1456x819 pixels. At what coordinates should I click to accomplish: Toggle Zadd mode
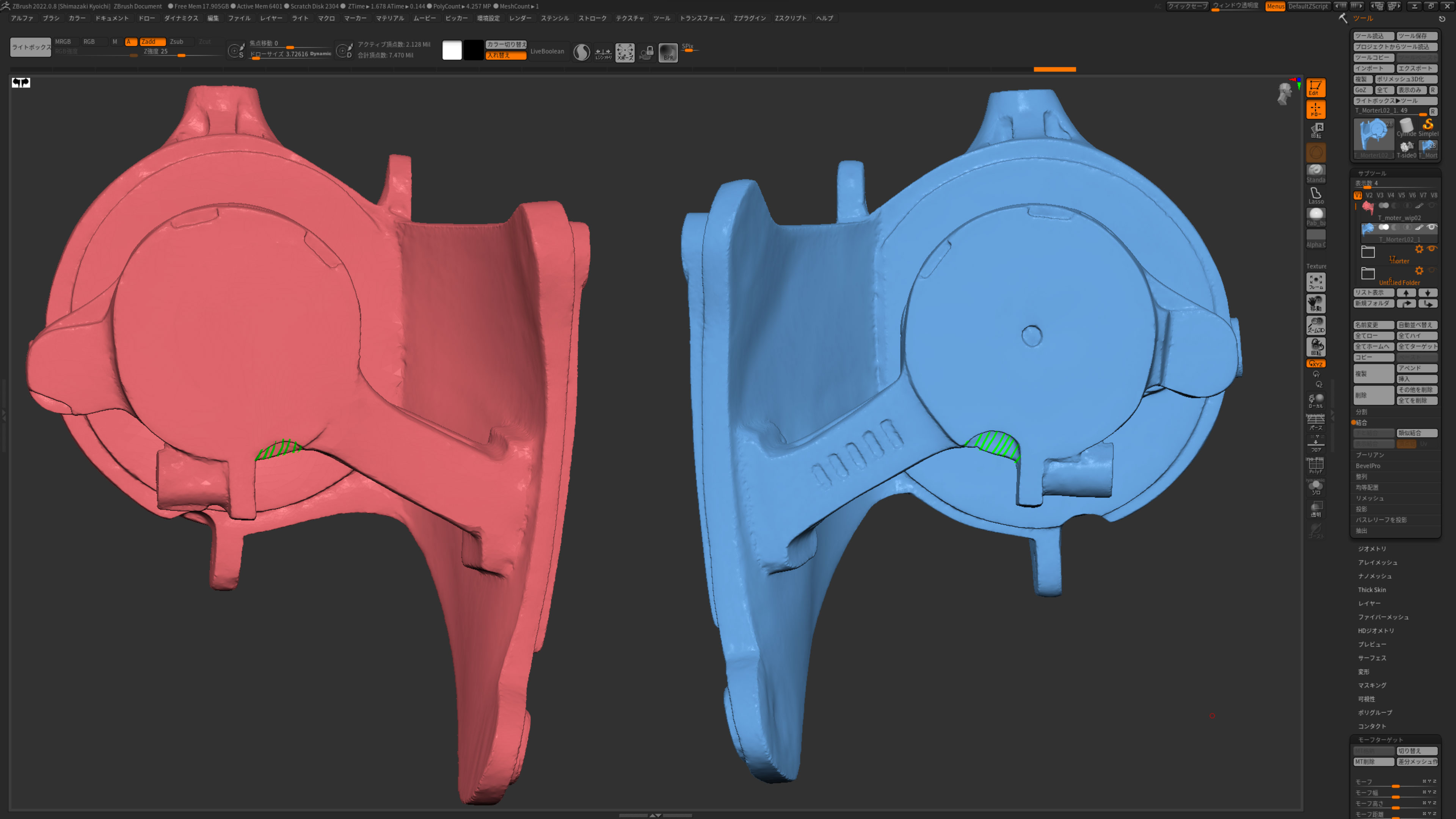tap(152, 42)
